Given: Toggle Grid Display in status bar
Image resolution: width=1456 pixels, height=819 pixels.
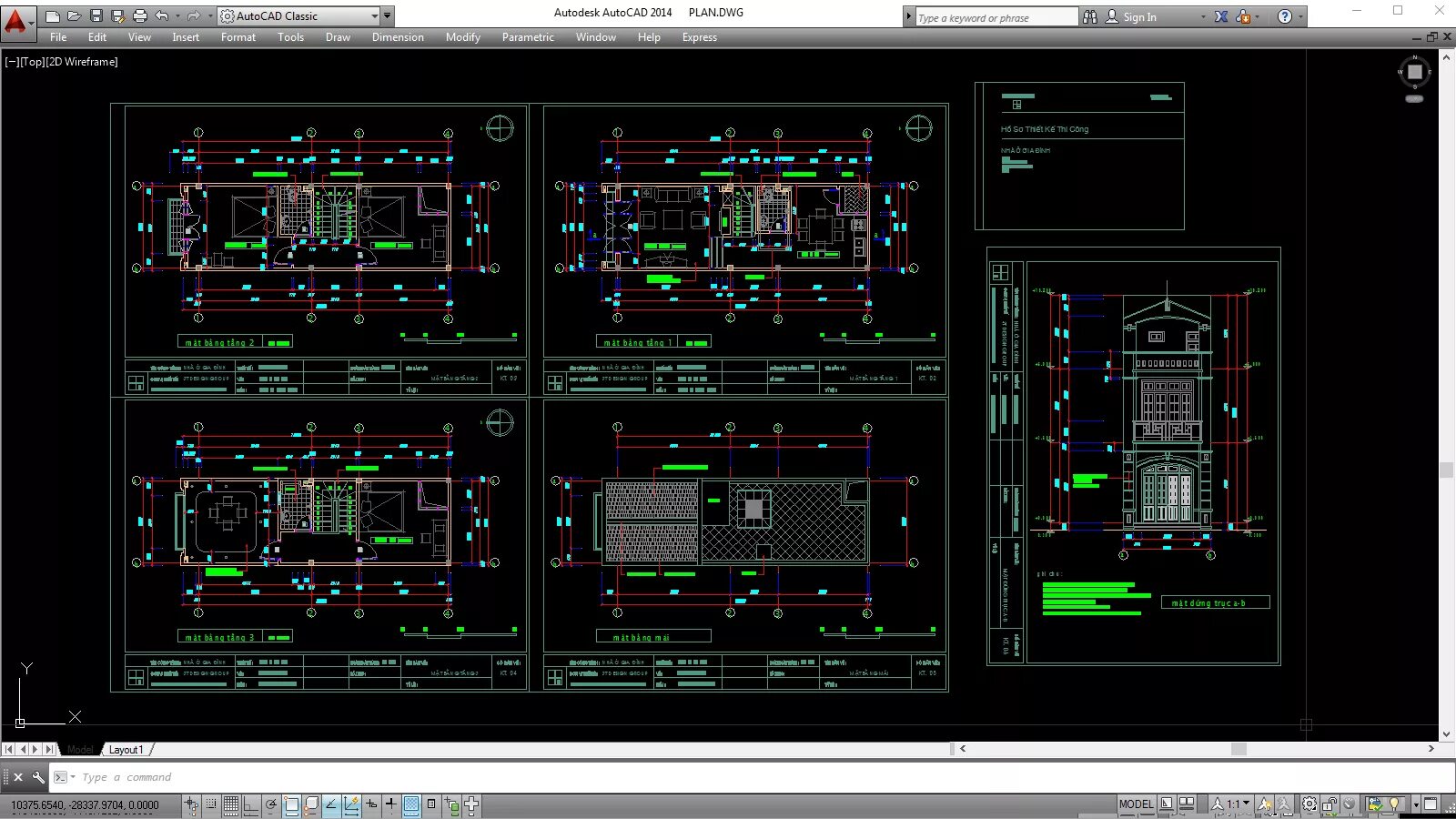Looking at the screenshot, I should (231, 804).
